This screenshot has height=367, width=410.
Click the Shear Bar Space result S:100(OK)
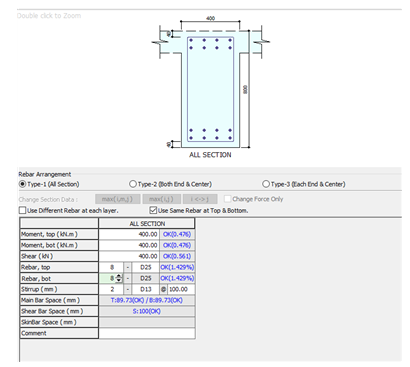click(x=147, y=311)
